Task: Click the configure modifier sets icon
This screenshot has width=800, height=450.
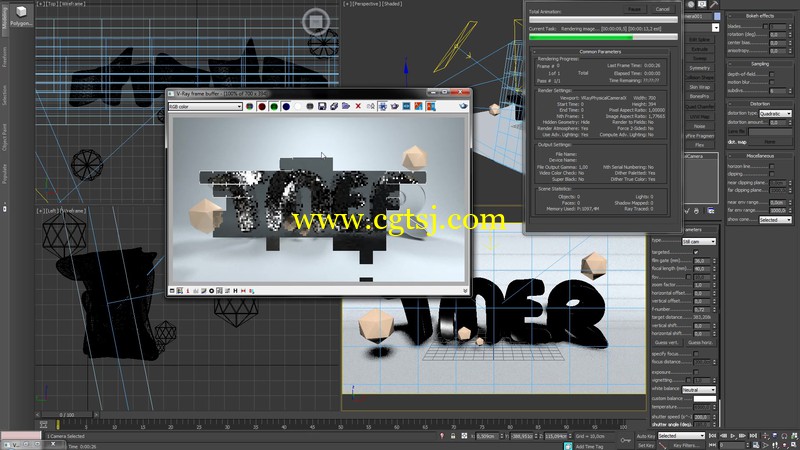Action: pyautogui.click(x=711, y=211)
